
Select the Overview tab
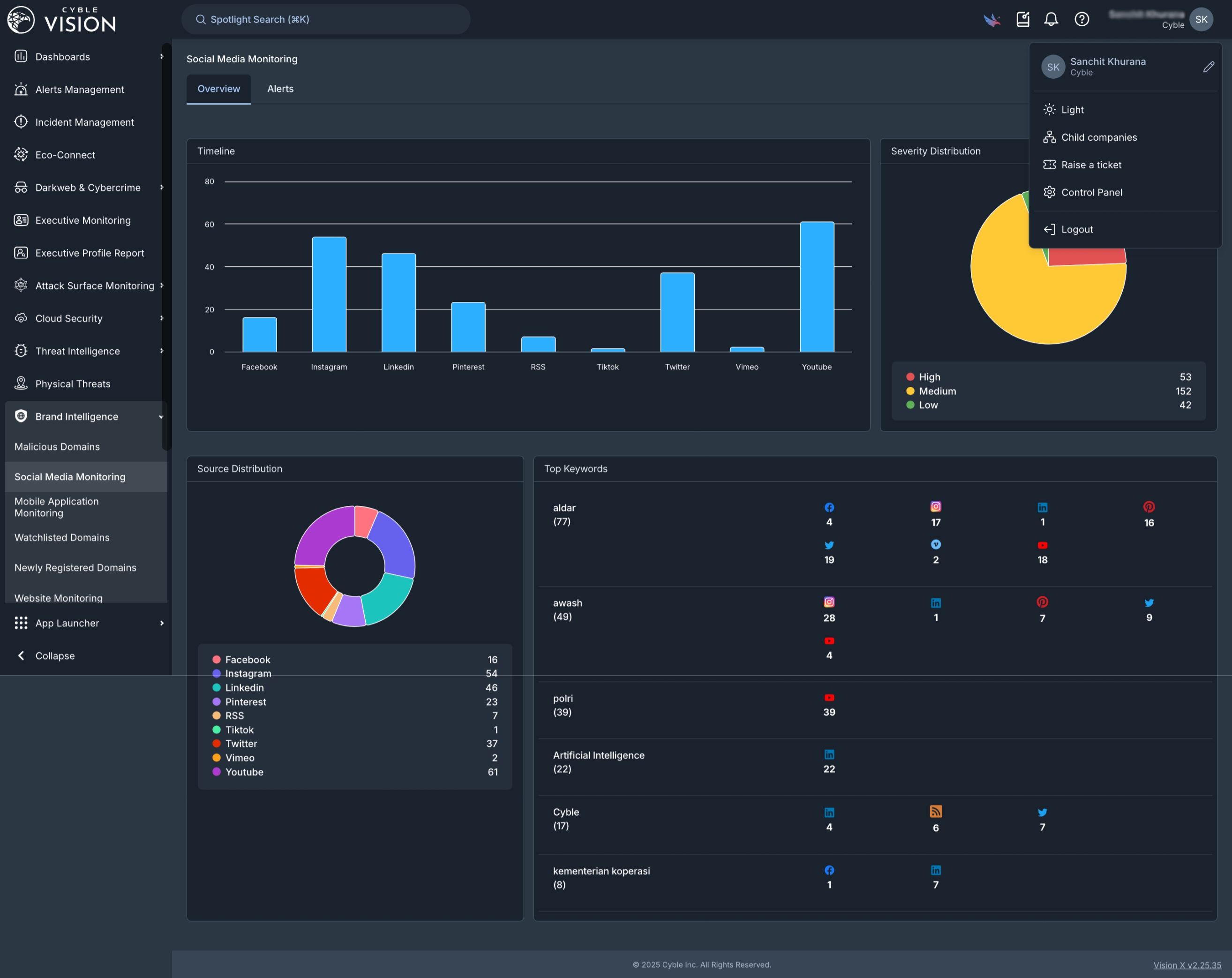219,89
